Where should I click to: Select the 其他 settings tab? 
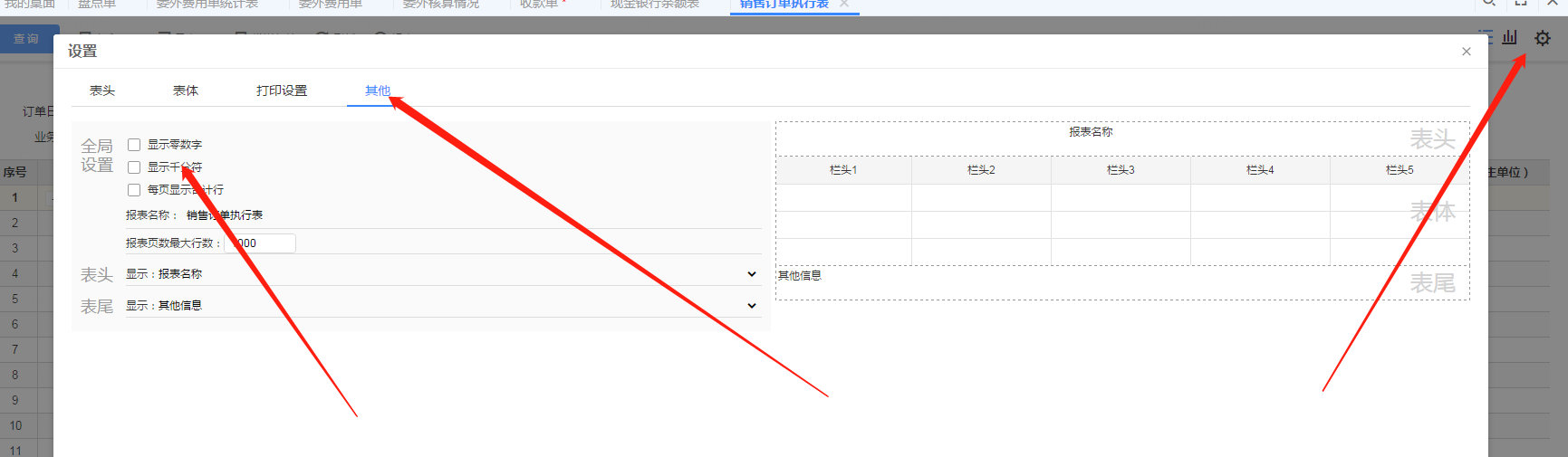coord(378,90)
